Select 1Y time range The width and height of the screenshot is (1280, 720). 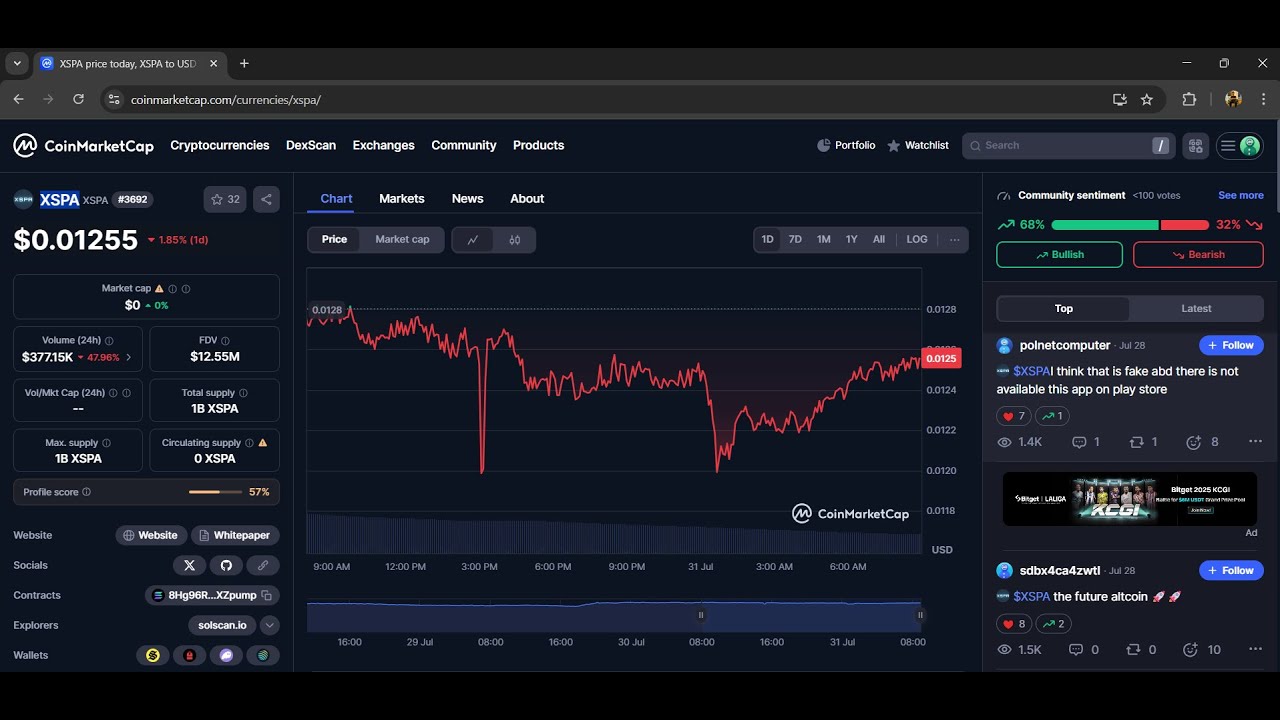(852, 240)
